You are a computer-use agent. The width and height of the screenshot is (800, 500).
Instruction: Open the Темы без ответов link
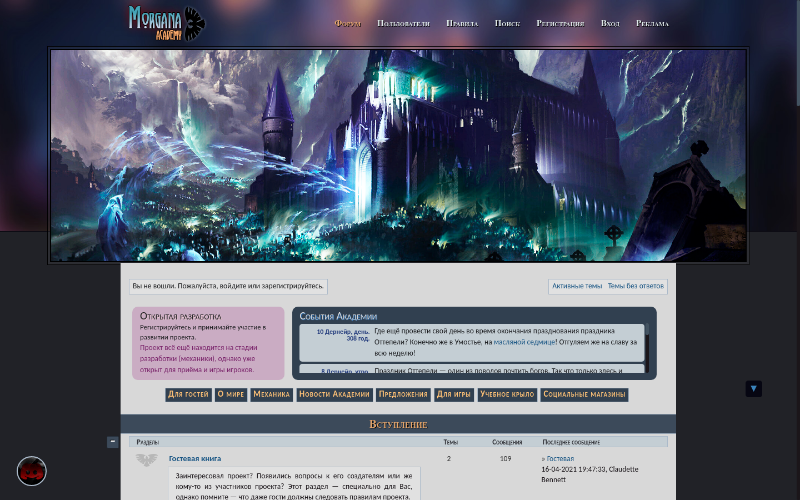[x=635, y=286]
